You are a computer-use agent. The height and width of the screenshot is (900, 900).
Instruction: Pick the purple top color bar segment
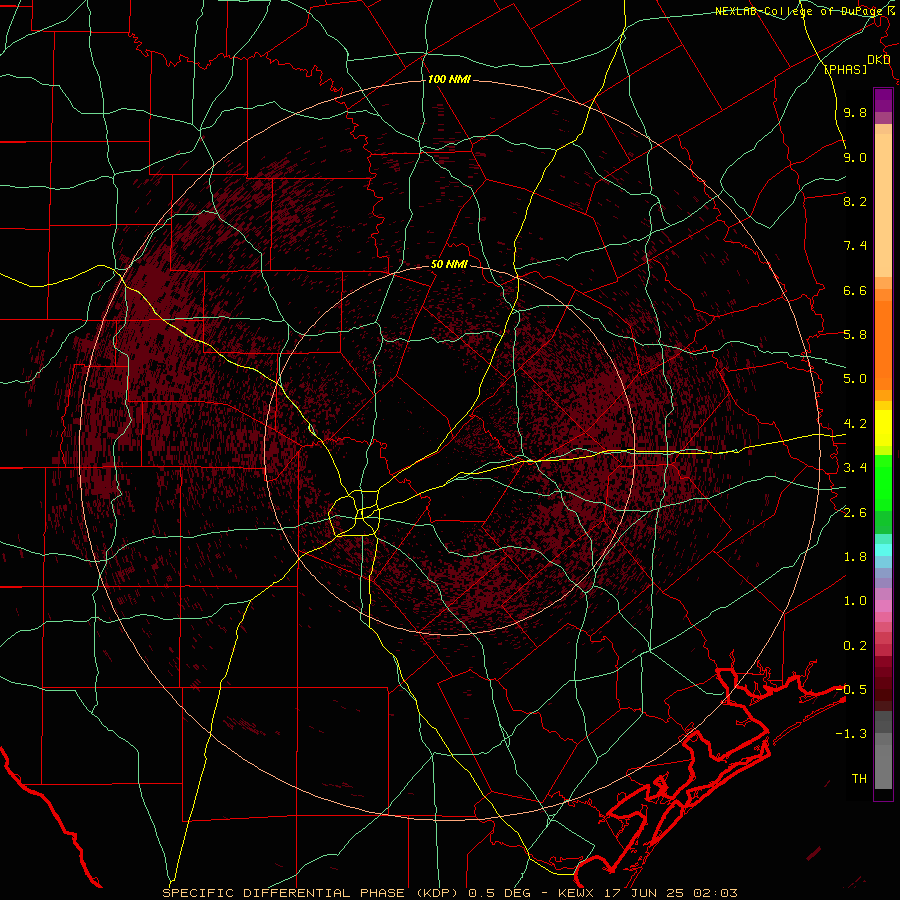883,100
